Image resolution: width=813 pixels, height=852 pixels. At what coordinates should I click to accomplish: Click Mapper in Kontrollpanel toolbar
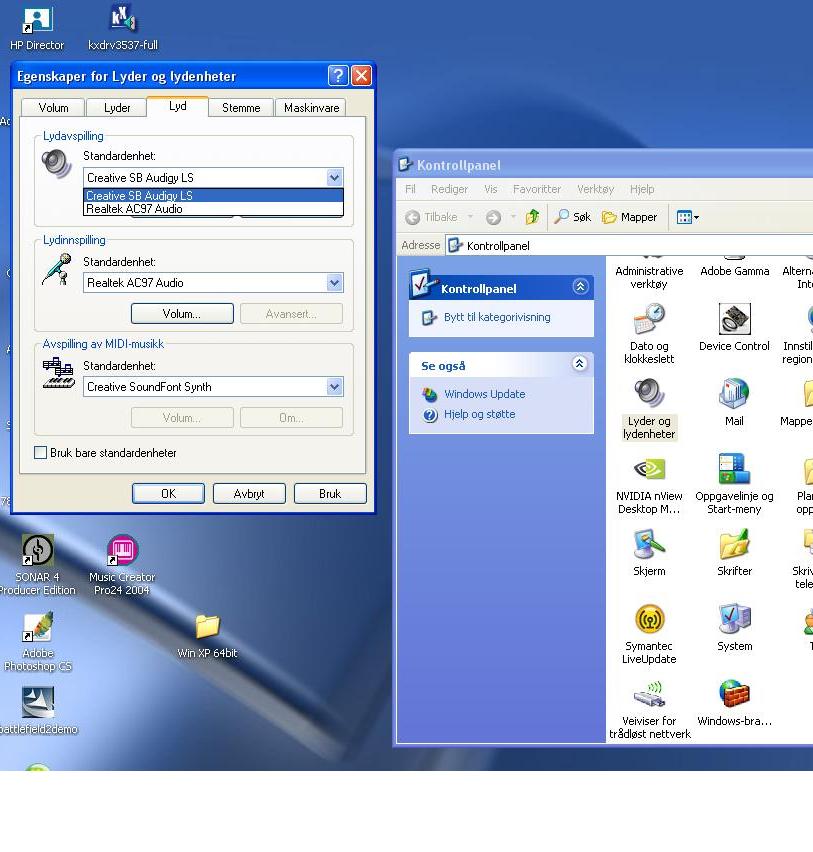[629, 217]
